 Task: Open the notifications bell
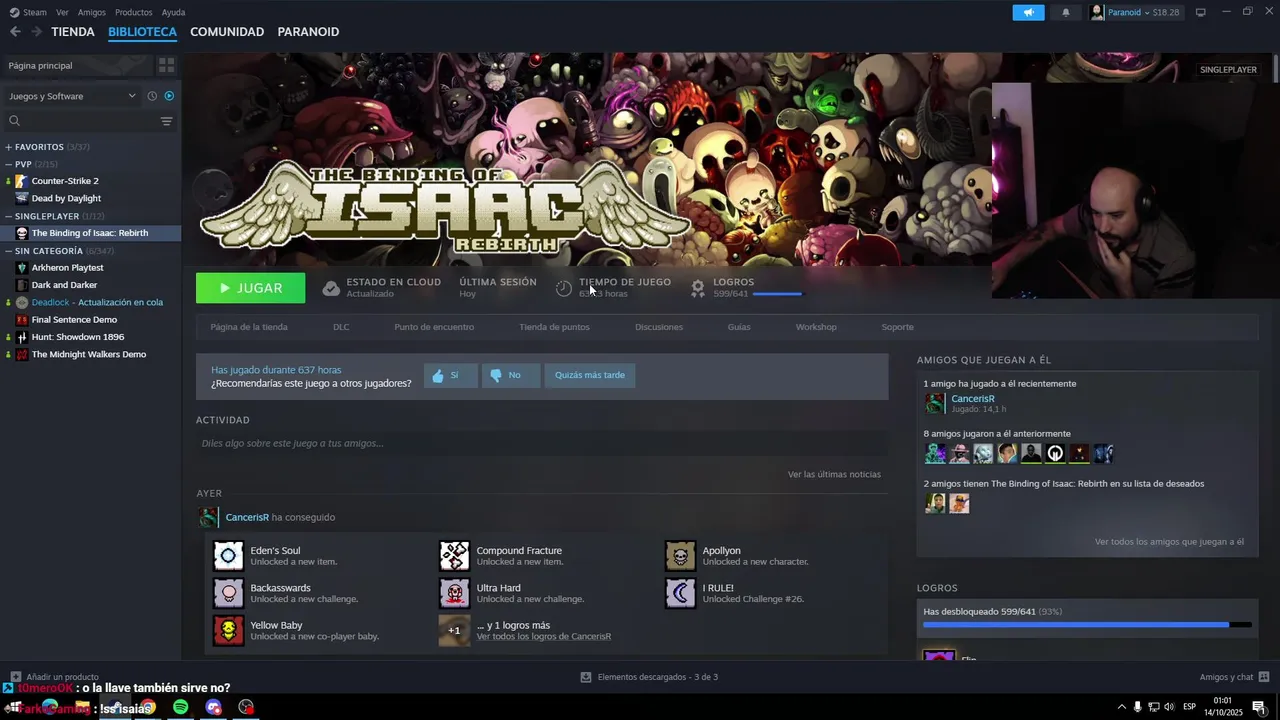click(1065, 12)
